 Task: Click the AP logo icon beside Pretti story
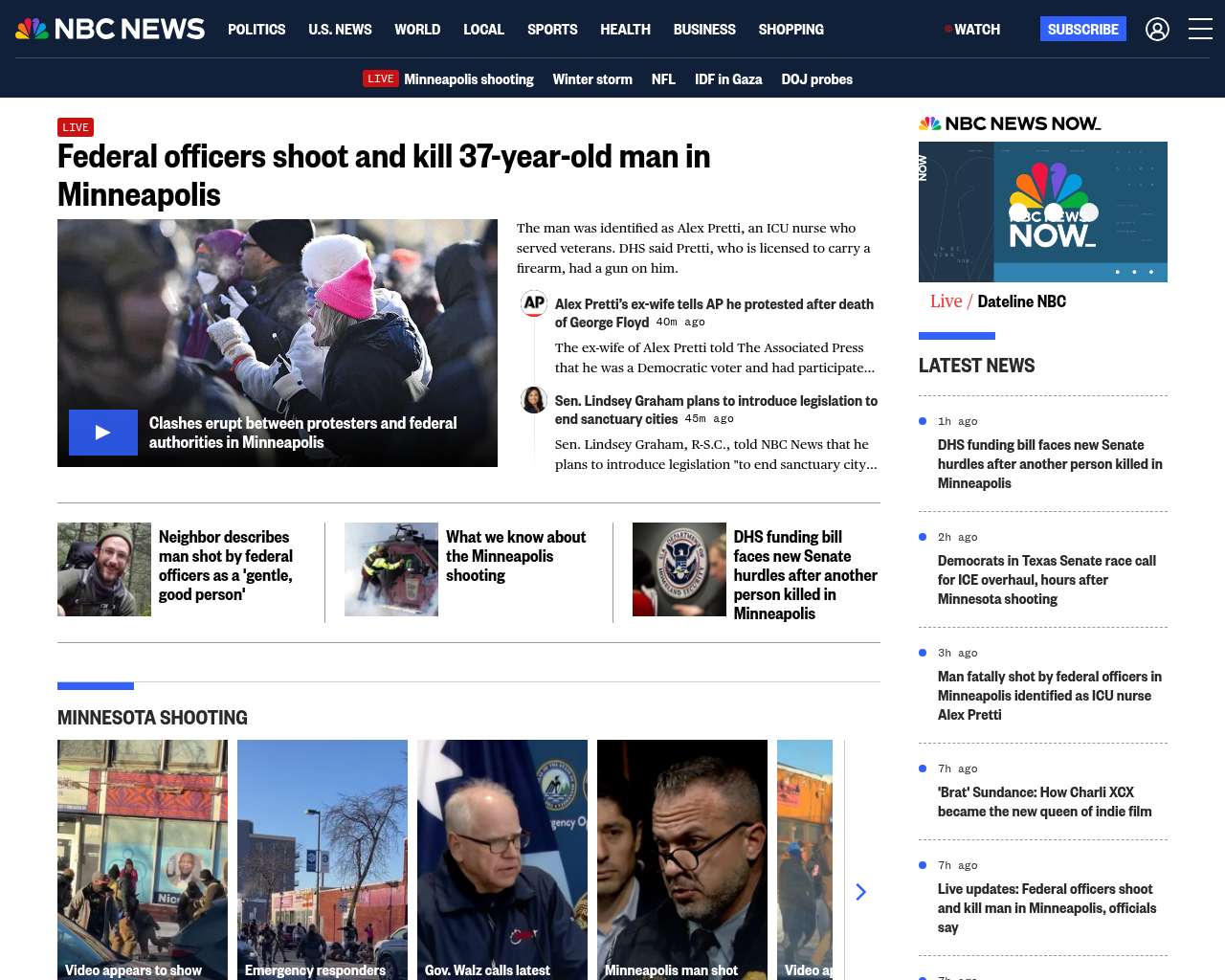(534, 303)
